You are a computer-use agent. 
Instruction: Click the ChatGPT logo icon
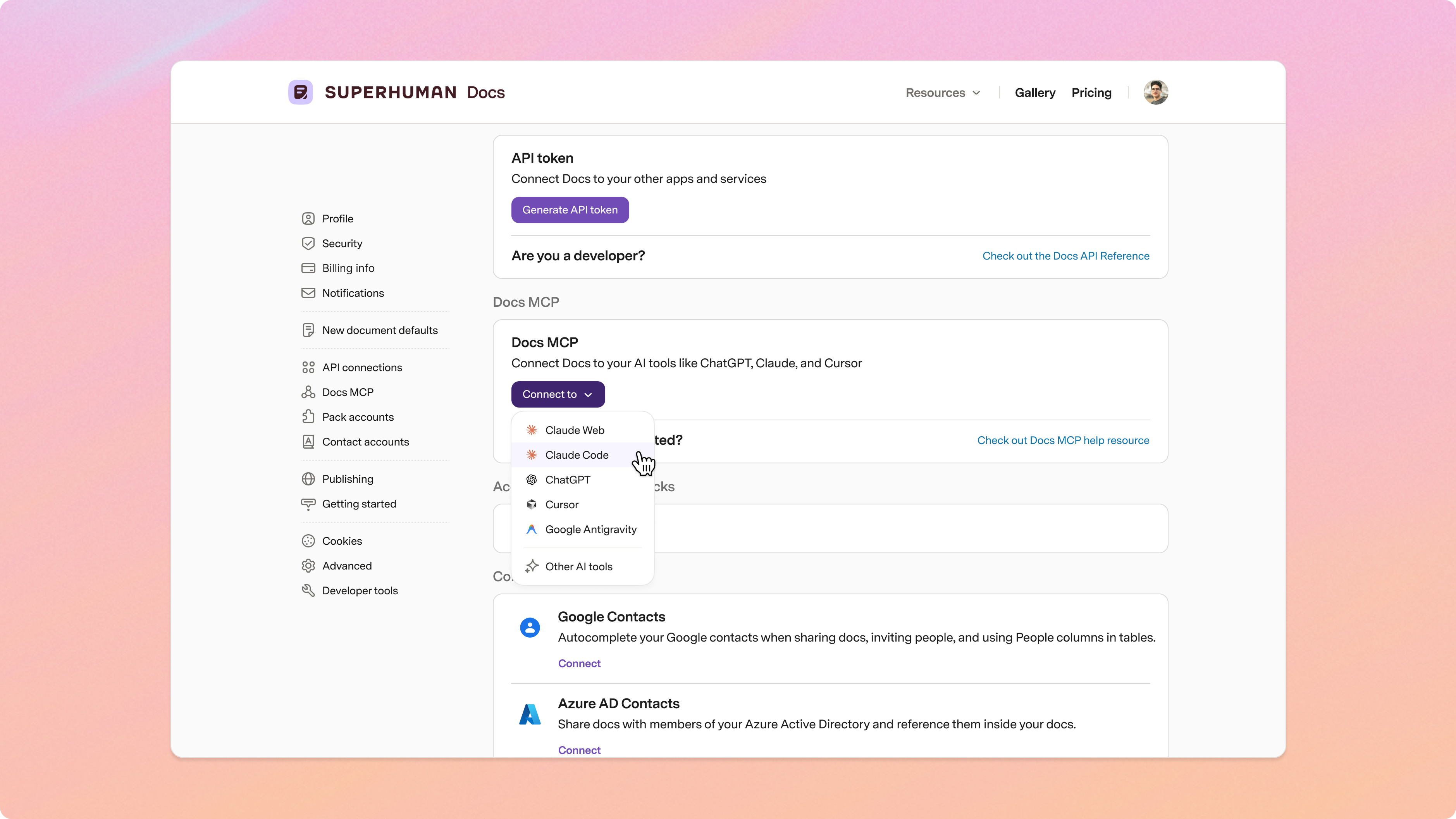pos(531,480)
